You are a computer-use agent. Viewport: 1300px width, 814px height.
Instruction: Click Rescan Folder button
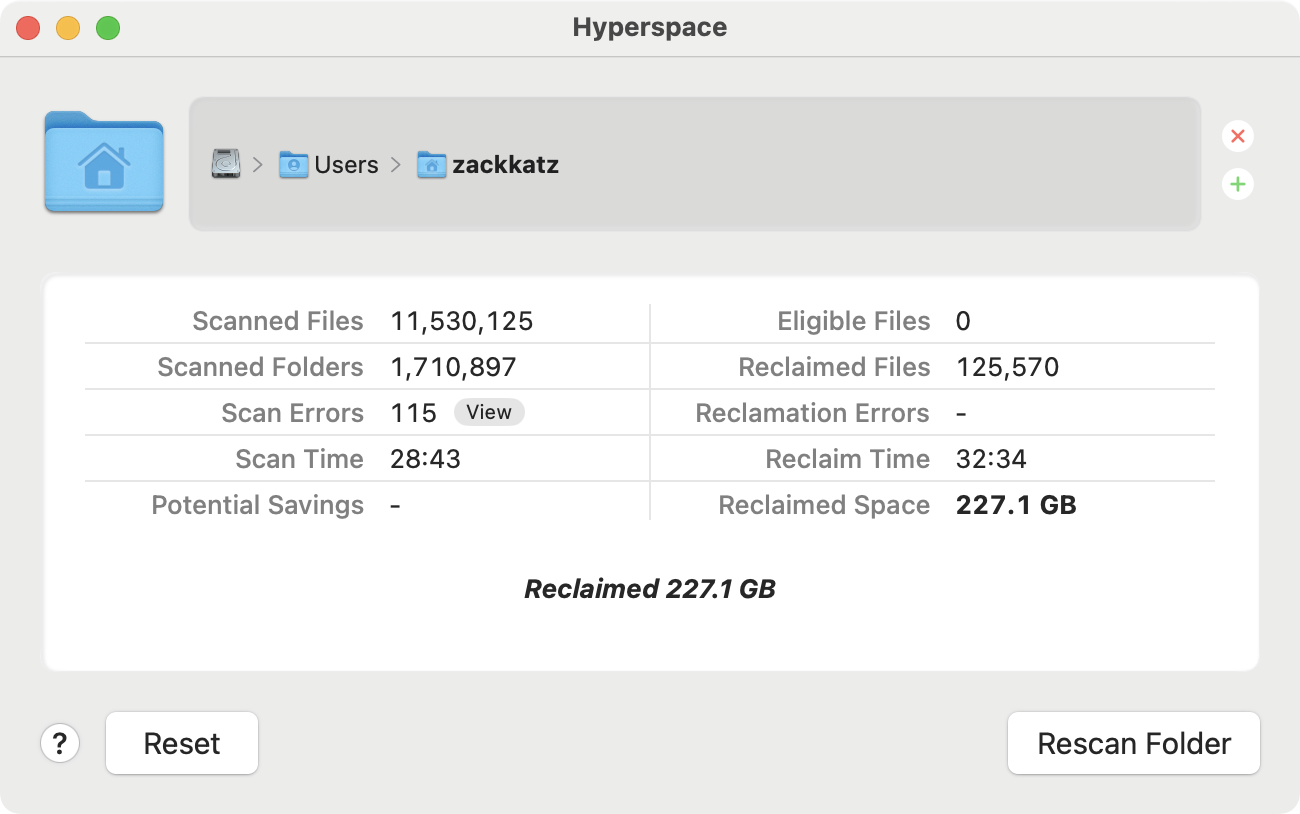pos(1134,743)
